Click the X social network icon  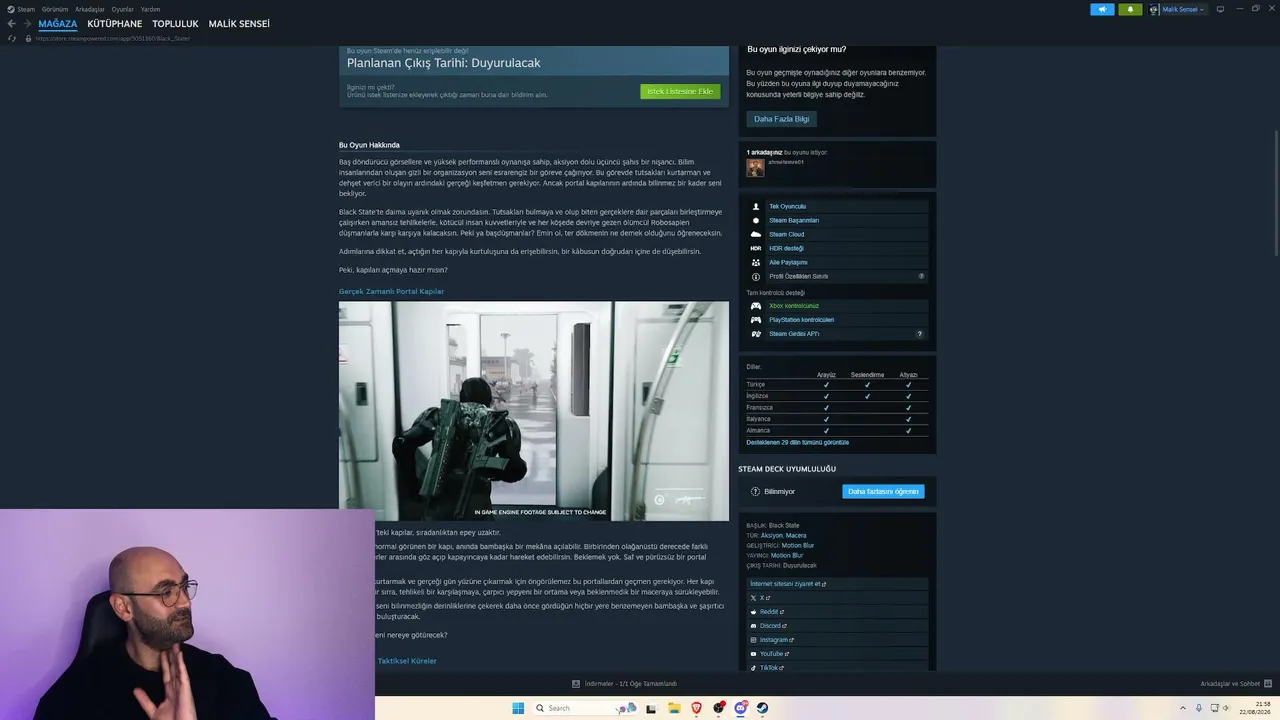pyautogui.click(x=753, y=598)
